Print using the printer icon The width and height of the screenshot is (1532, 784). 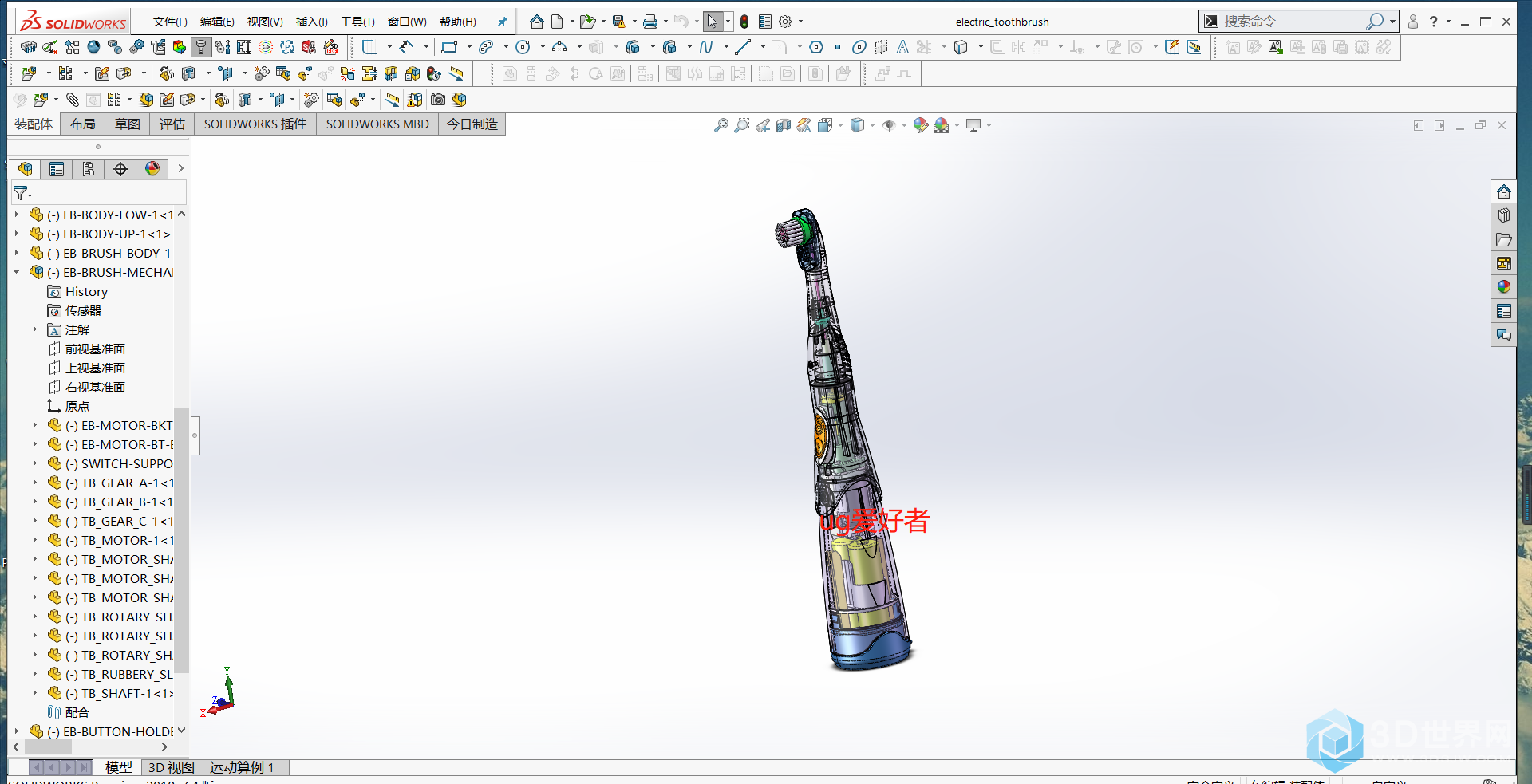coord(650,22)
